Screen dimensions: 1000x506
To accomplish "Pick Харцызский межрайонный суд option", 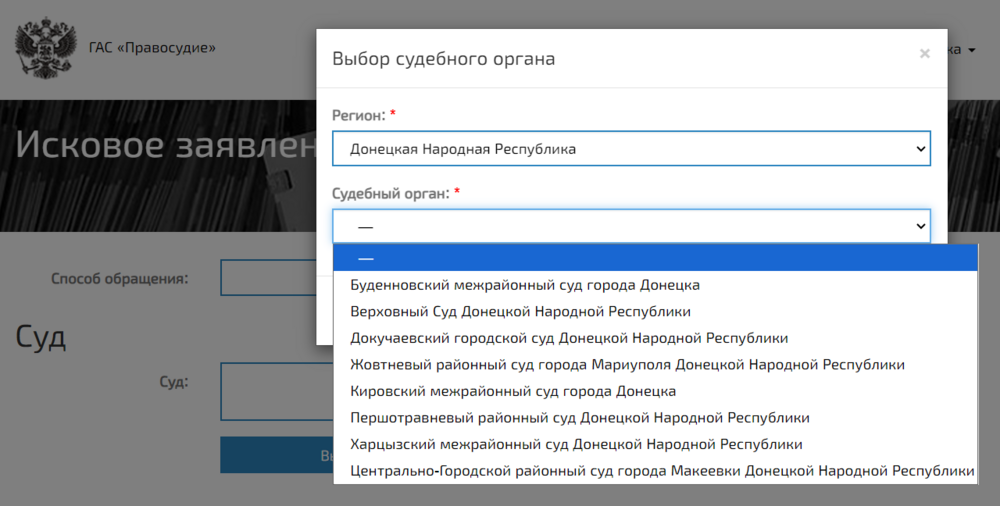I will [x=576, y=444].
